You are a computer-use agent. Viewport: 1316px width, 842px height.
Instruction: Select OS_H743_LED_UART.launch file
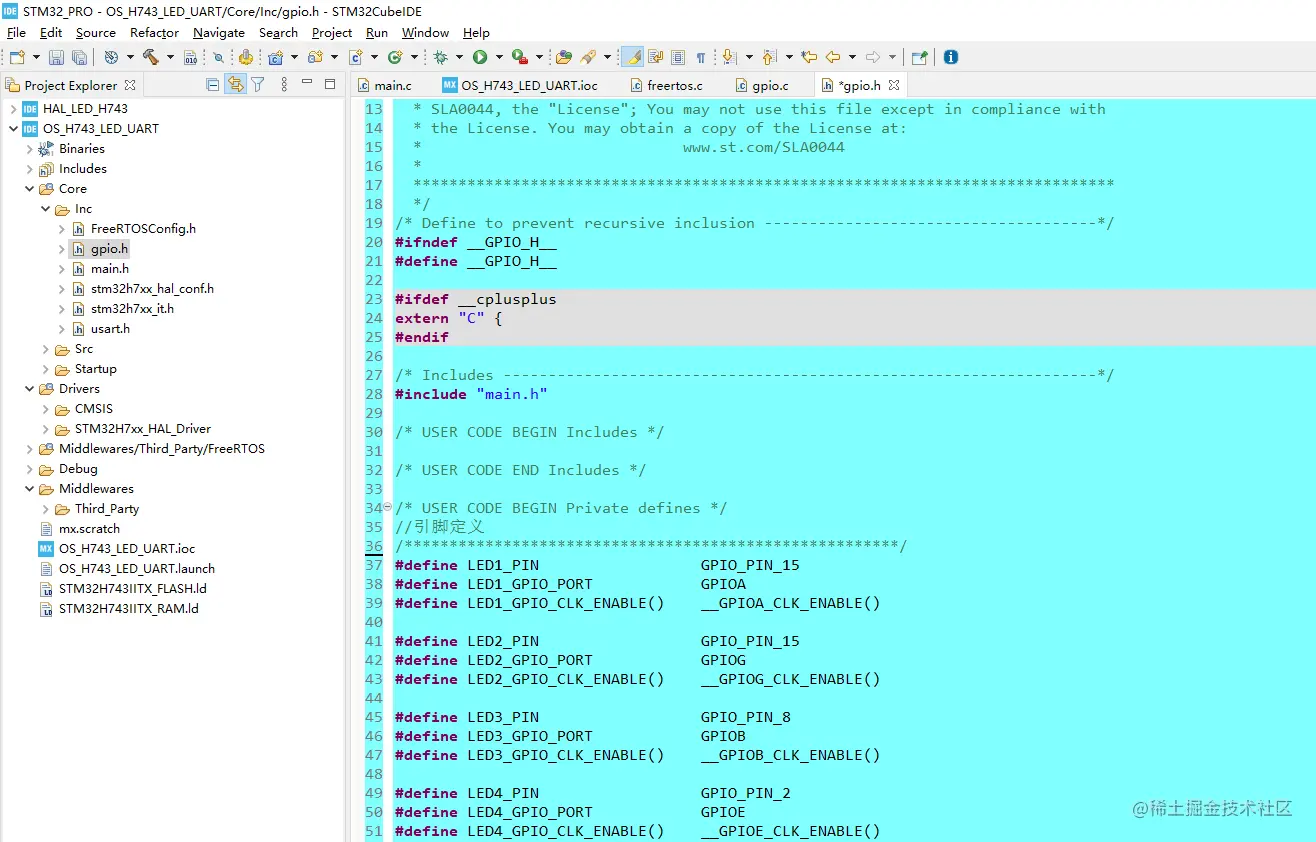point(137,569)
